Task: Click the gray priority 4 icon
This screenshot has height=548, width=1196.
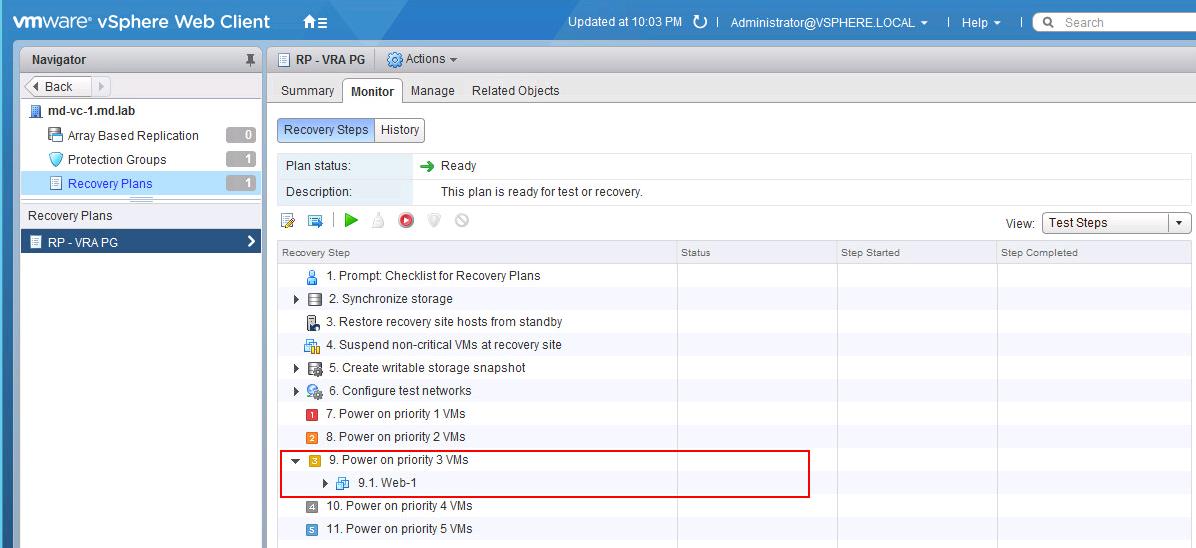Action: point(311,507)
